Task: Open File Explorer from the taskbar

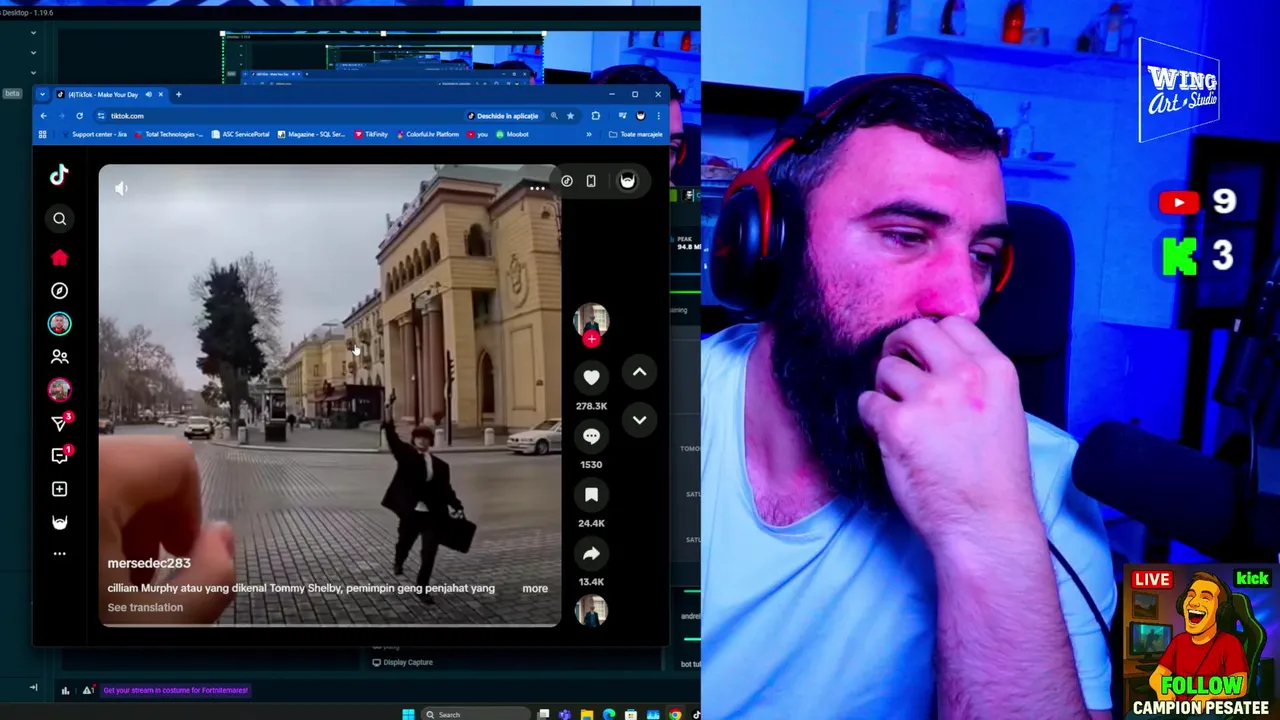Action: tap(587, 714)
